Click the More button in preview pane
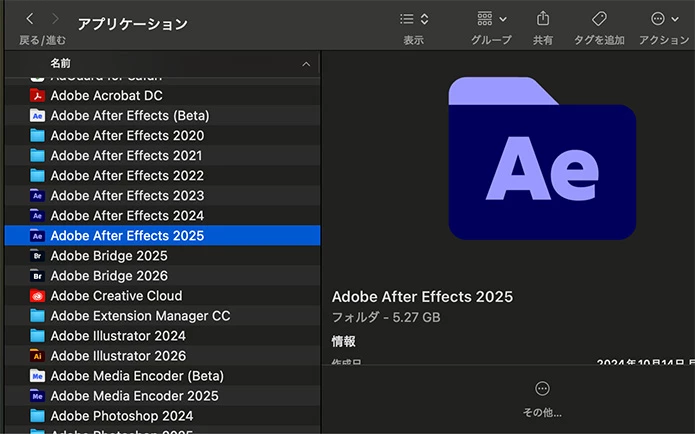 click(542, 399)
